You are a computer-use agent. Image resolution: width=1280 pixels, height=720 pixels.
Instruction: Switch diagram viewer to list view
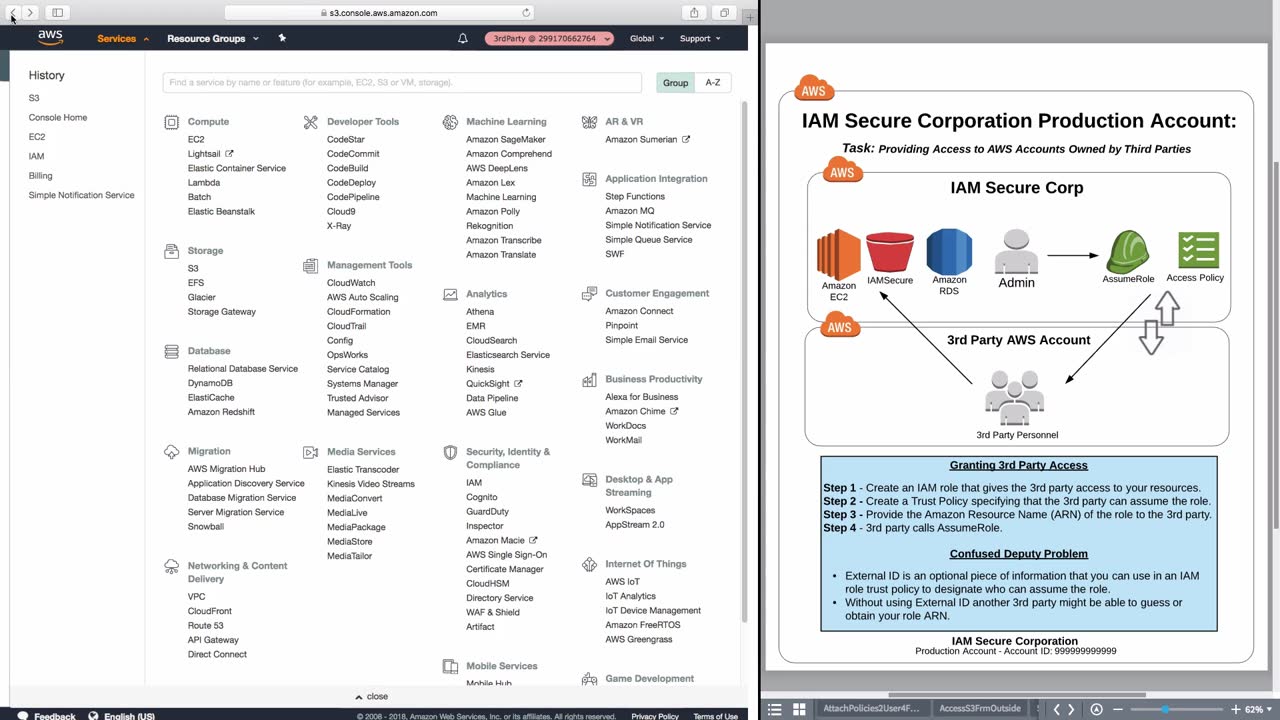pyautogui.click(x=774, y=709)
